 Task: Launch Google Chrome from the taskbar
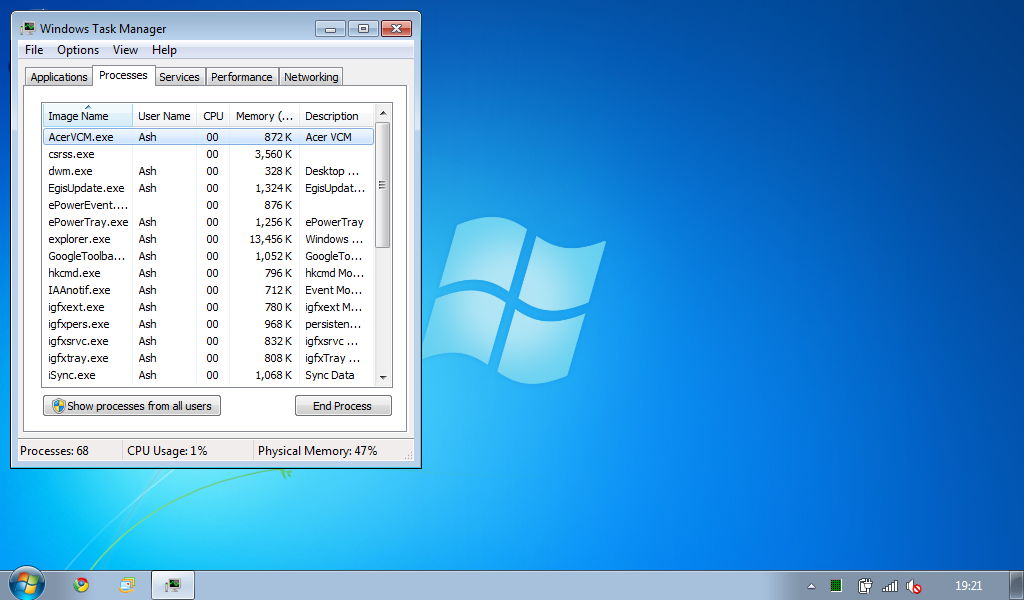point(81,585)
